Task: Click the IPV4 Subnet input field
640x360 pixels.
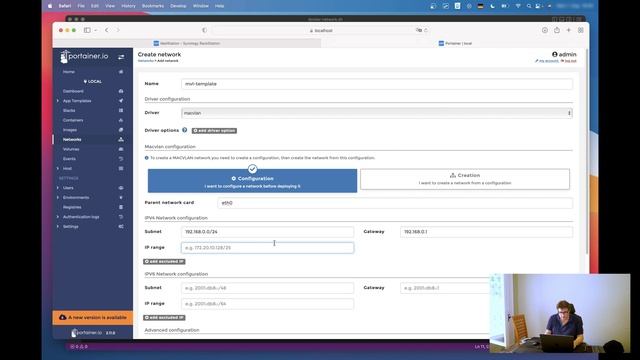Action: click(x=267, y=232)
